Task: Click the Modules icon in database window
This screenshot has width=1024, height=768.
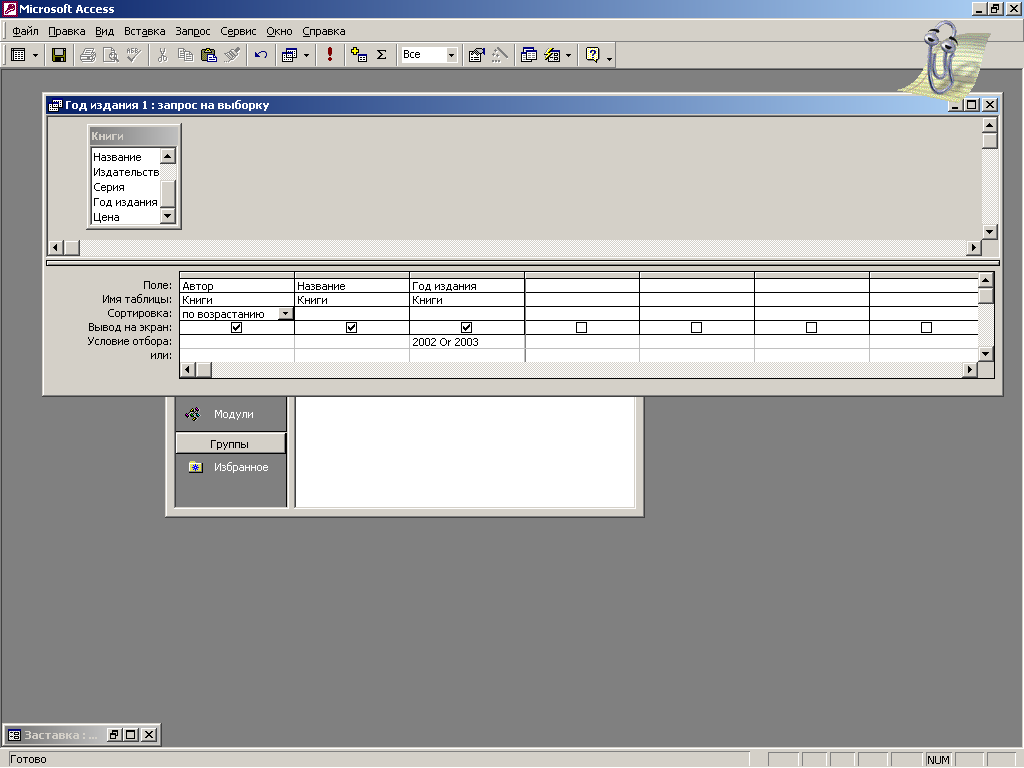Action: tap(193, 414)
